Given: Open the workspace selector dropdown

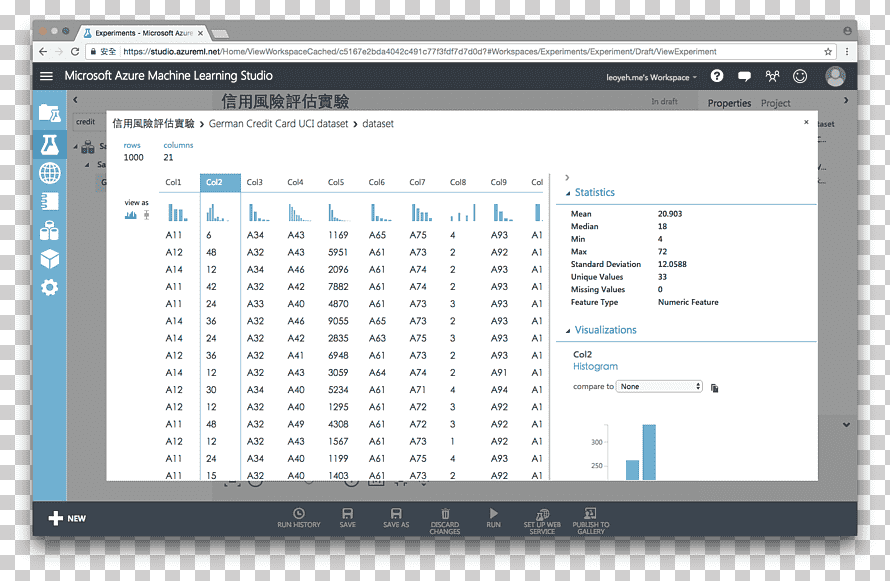Looking at the screenshot, I should [x=651, y=77].
